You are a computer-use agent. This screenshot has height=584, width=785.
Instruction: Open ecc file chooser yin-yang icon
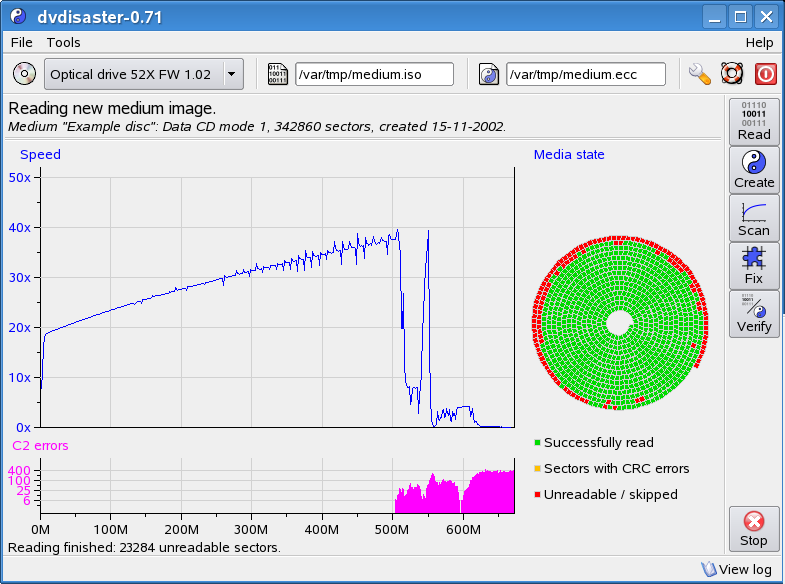(489, 74)
